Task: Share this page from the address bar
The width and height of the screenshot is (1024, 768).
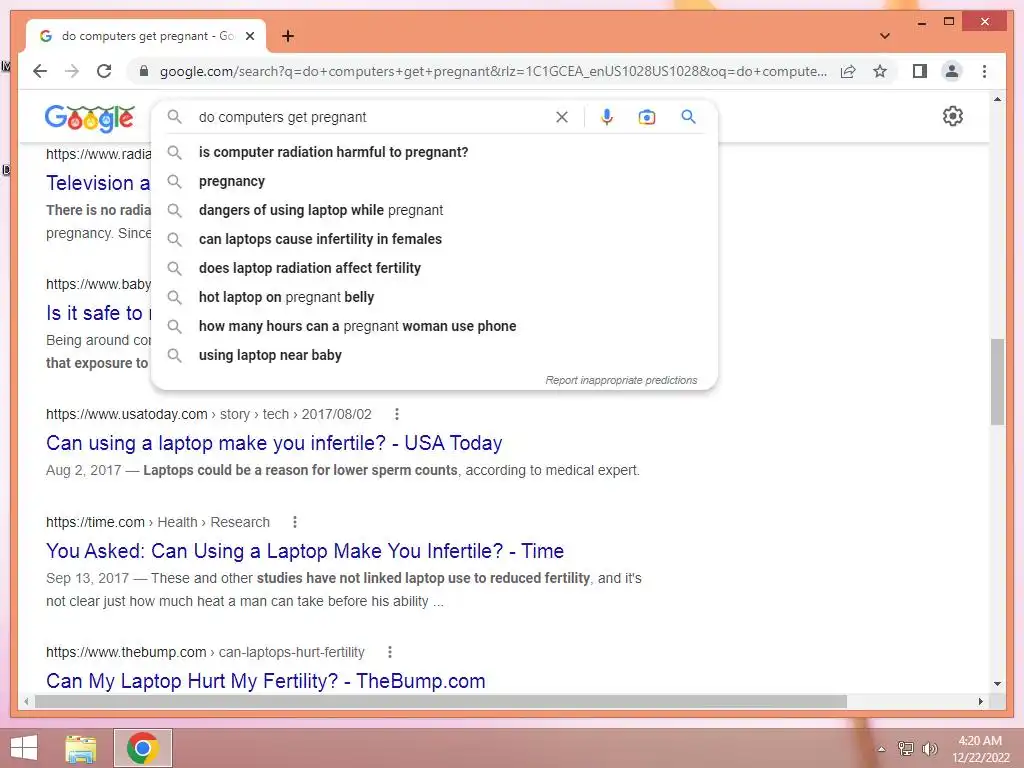Action: point(848,71)
